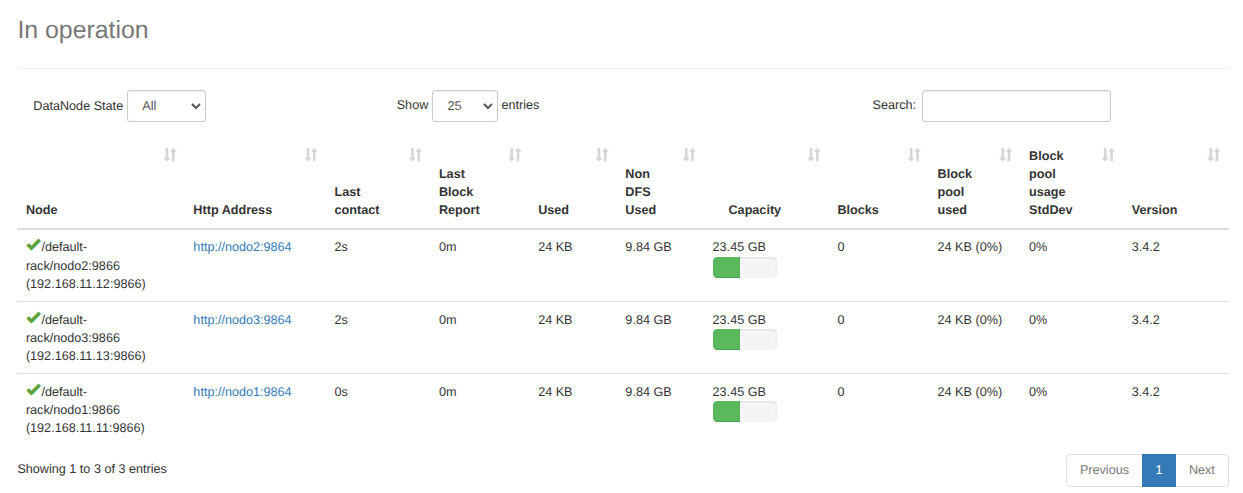Viewport: 1243px width, 493px height.
Task: Open the Show entries count dropdown
Action: click(x=464, y=106)
